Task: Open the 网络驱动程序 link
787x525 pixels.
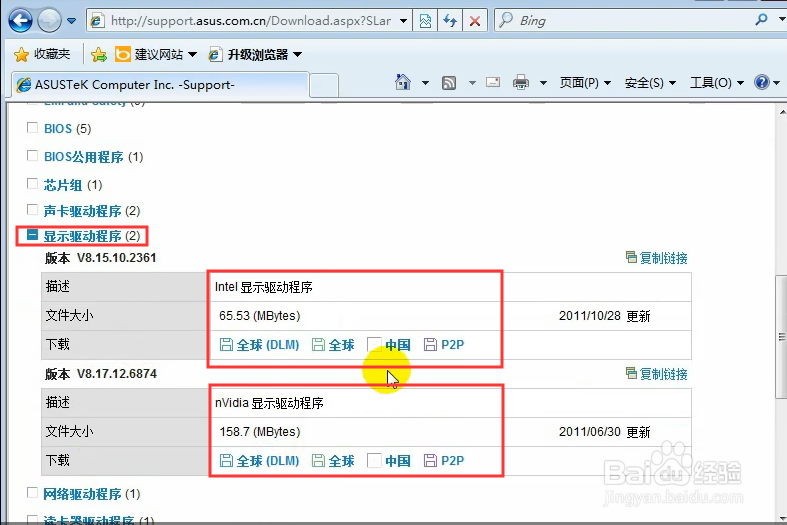Action: tap(82, 494)
